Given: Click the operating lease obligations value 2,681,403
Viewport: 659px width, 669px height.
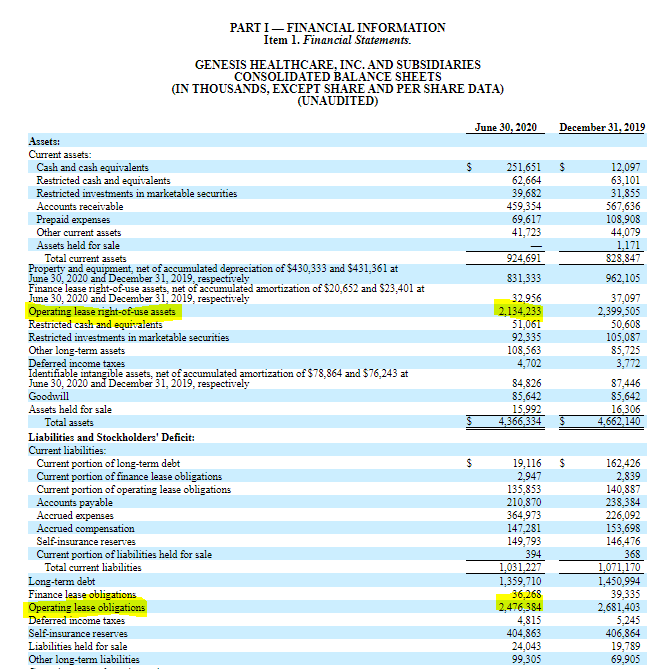Looking at the screenshot, I should [619, 607].
